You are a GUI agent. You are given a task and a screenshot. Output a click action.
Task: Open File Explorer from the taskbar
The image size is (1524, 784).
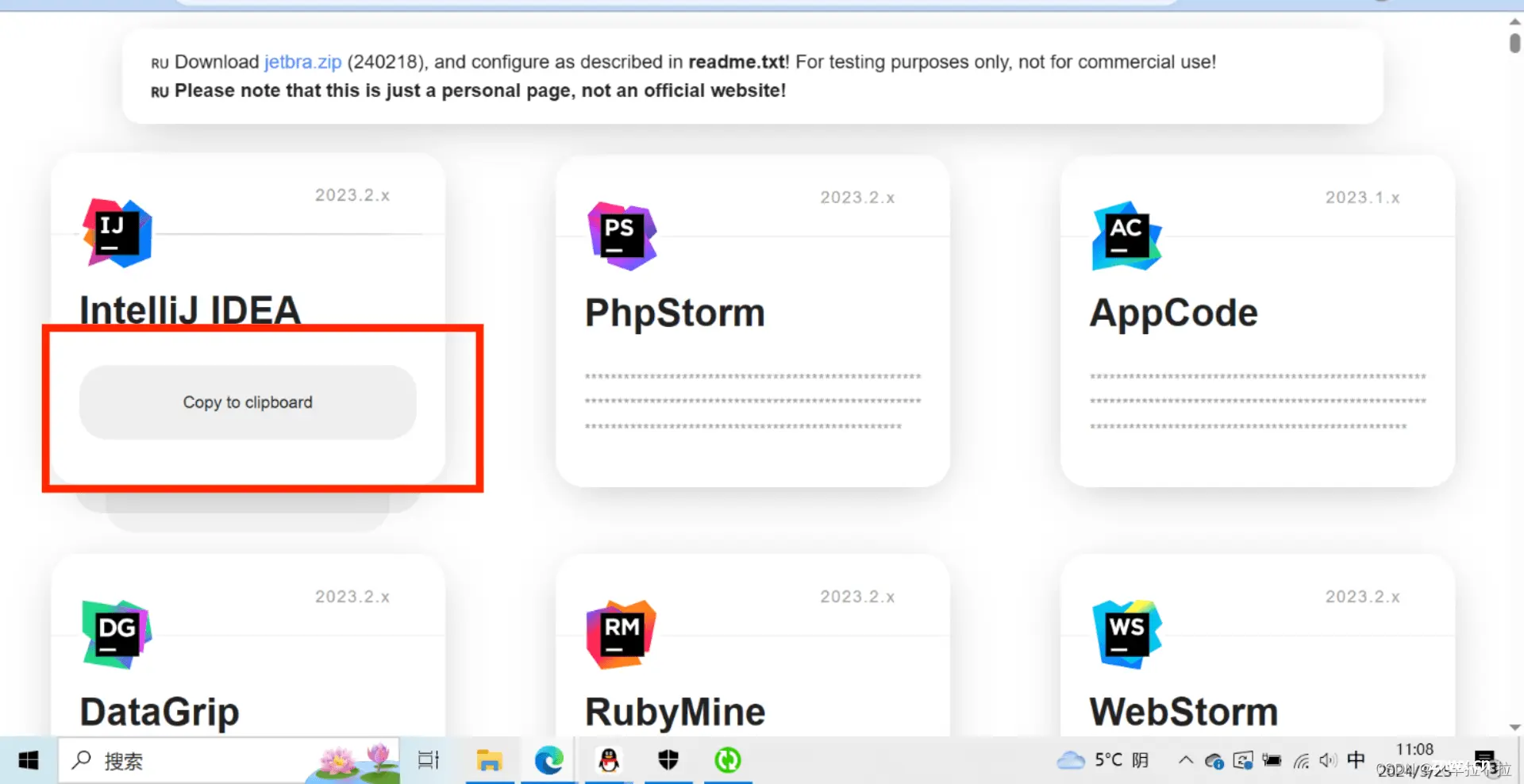[489, 760]
